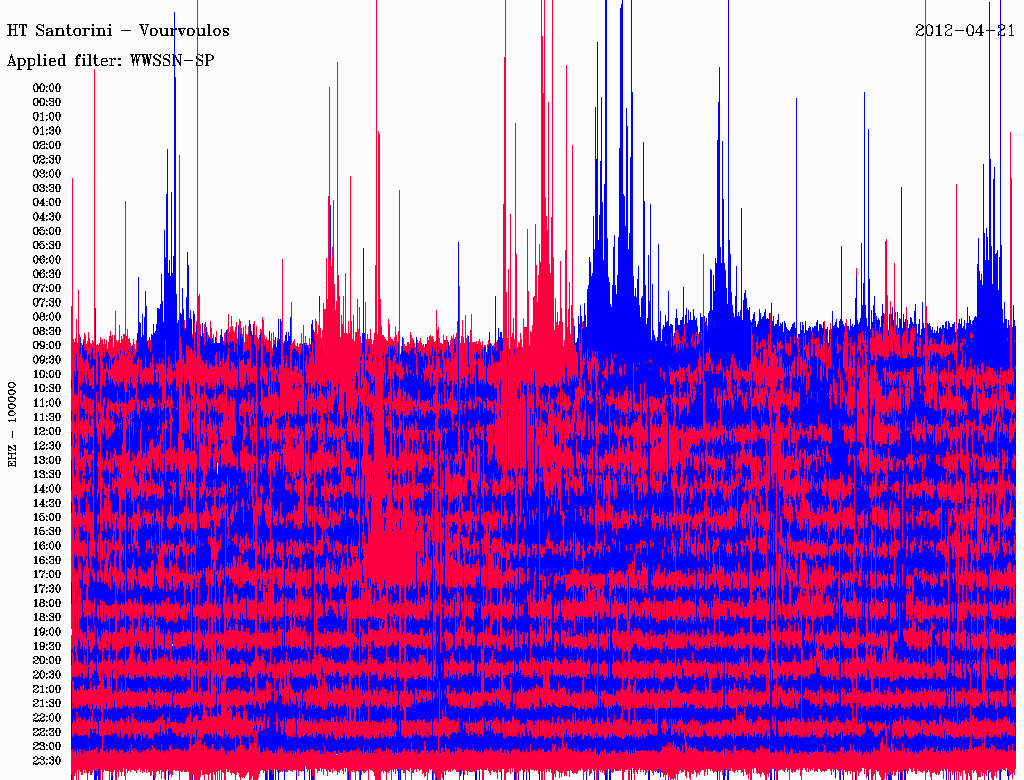
Task: Select the 14:00 time label
Action: pos(47,489)
